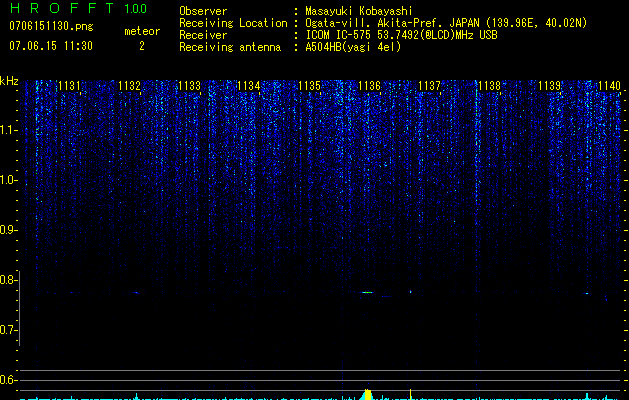Click the 1133 time marker

[189, 86]
